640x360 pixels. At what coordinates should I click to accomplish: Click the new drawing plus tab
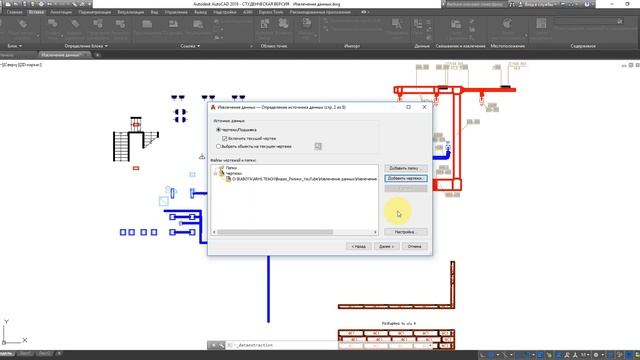(98, 55)
